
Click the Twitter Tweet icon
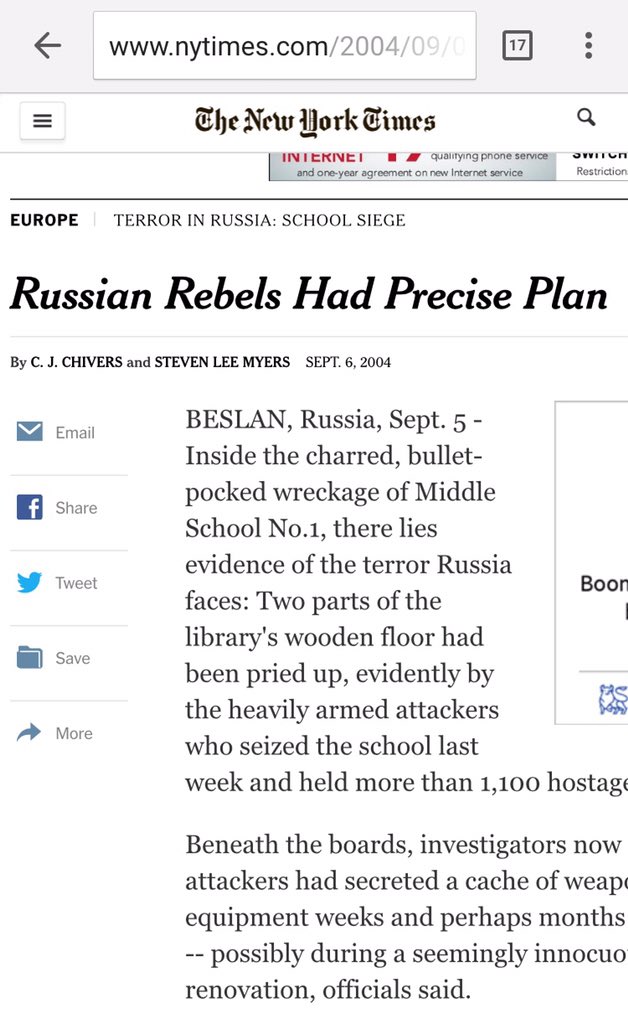(30, 583)
